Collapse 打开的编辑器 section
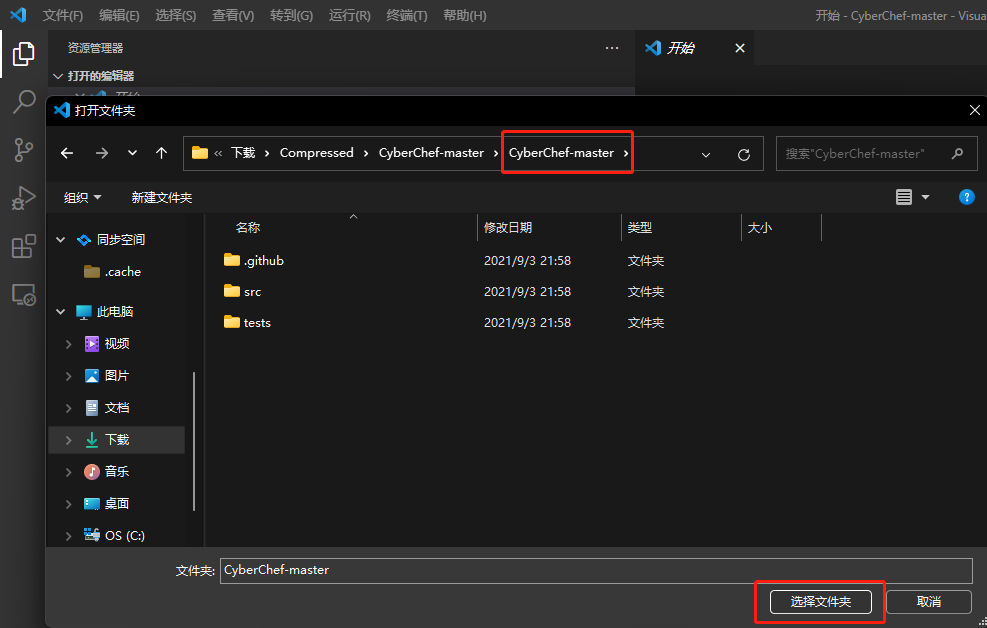Screen dimensions: 987x628 tap(58, 76)
